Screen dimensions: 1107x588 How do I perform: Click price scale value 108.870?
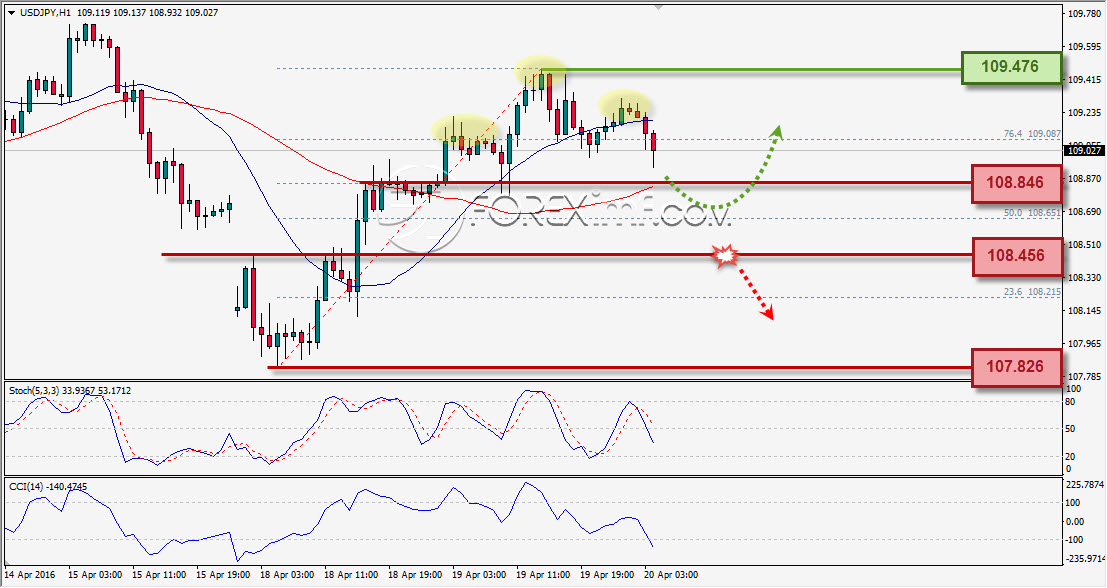(x=1084, y=179)
